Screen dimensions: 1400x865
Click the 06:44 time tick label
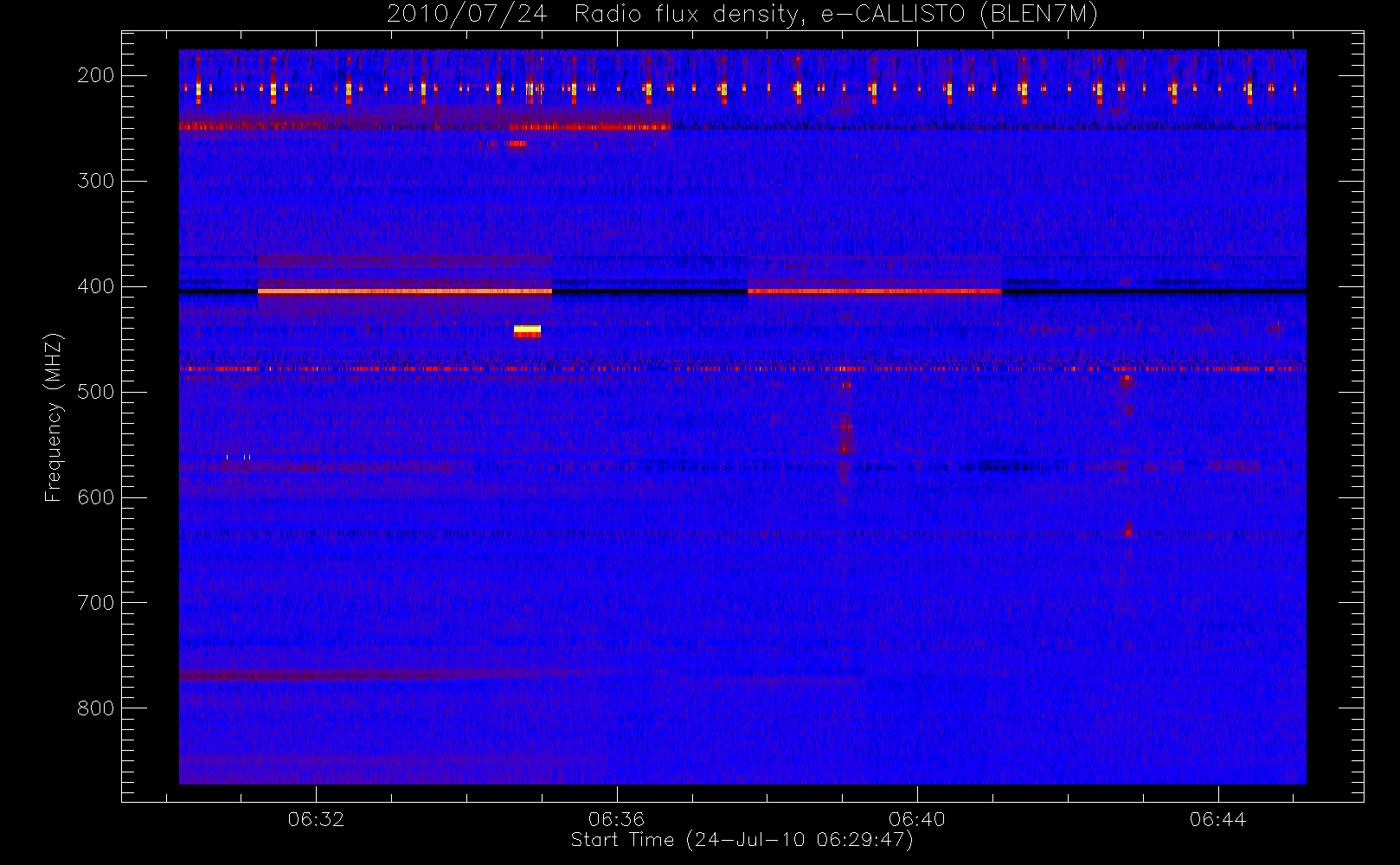pos(1217,819)
